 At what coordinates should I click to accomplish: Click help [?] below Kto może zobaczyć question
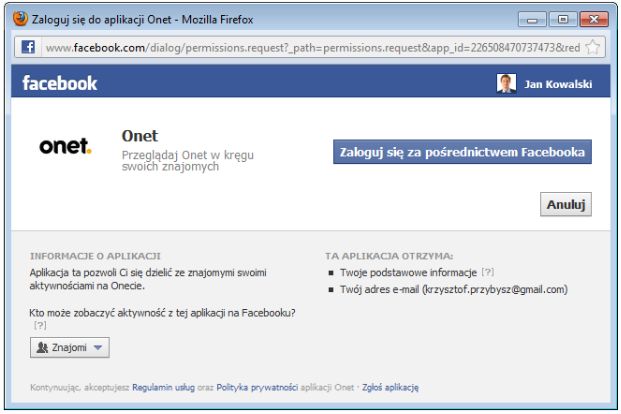pyautogui.click(x=40, y=325)
